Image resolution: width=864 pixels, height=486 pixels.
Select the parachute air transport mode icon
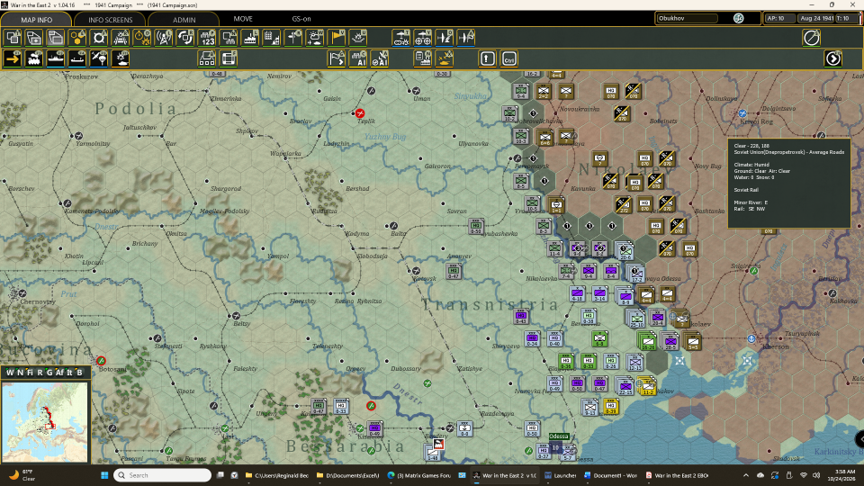pyautogui.click(x=99, y=58)
